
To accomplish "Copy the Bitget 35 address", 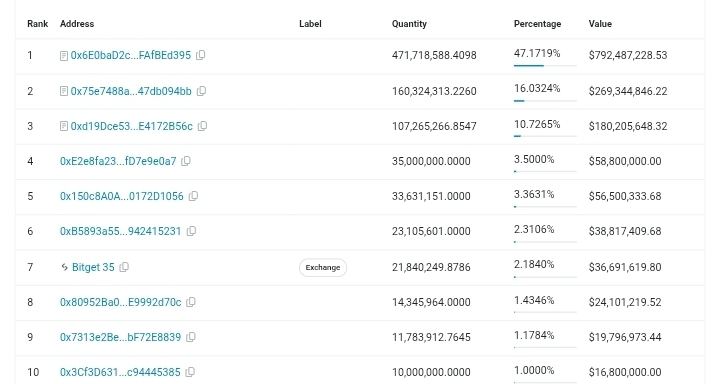I will point(124,267).
